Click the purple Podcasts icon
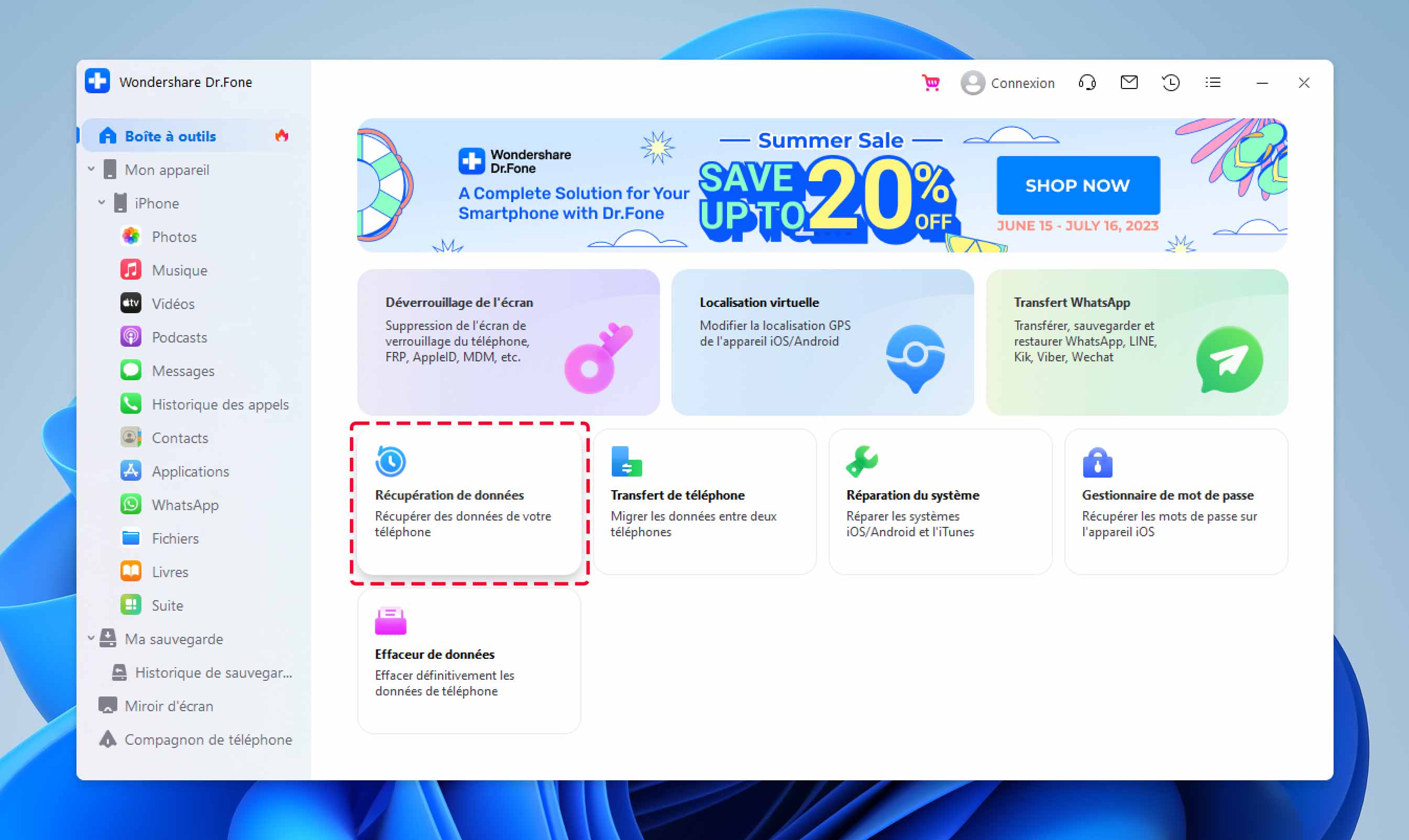 pyautogui.click(x=131, y=337)
